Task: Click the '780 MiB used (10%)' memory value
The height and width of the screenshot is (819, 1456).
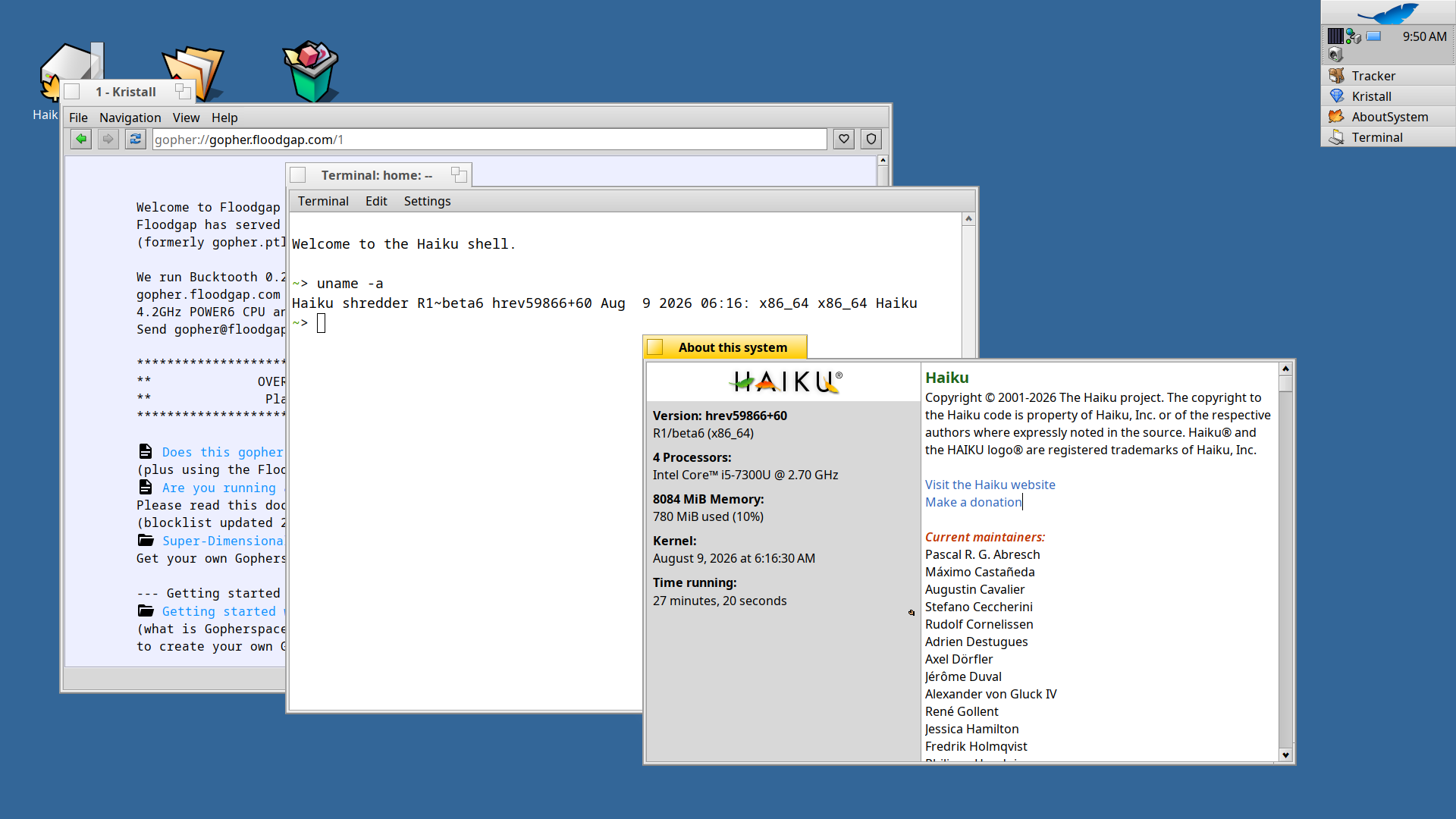Action: [708, 516]
